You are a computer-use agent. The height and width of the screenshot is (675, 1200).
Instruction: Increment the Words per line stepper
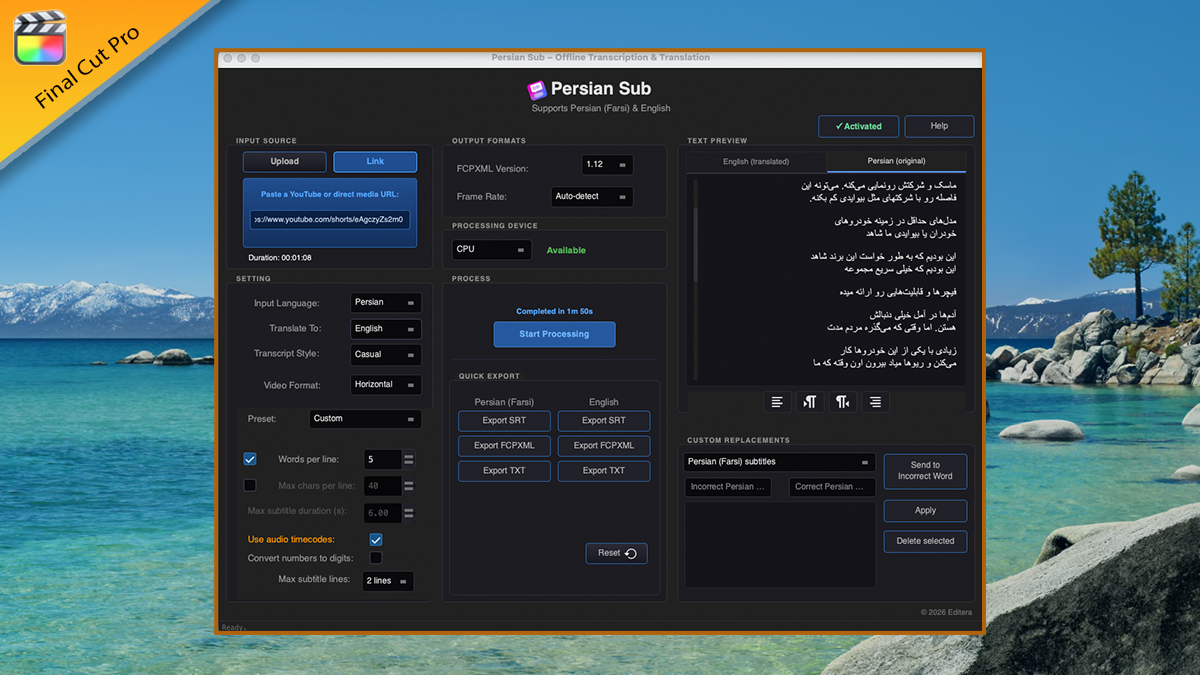(408, 455)
